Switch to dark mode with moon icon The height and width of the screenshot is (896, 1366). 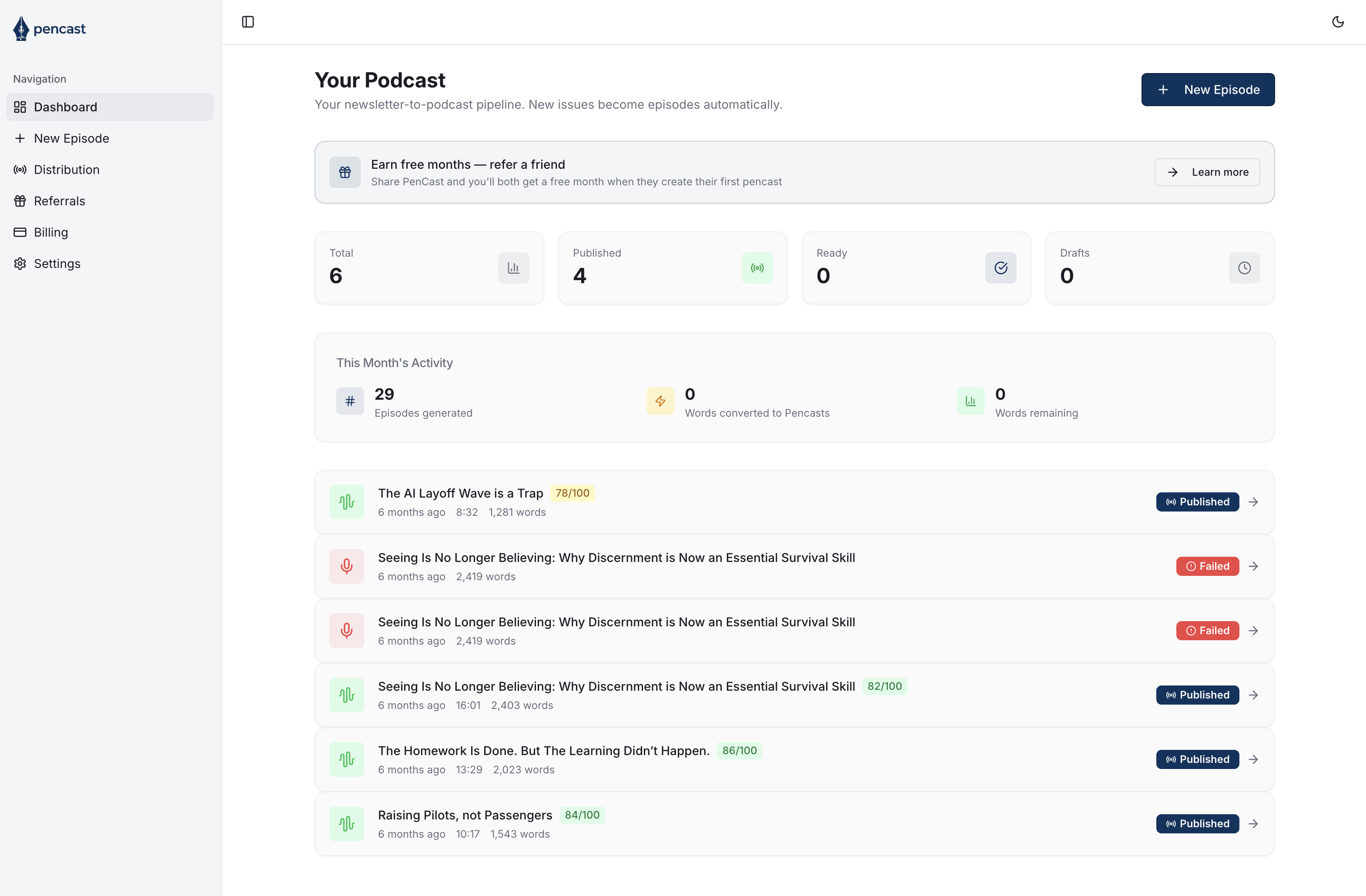[x=1338, y=22]
